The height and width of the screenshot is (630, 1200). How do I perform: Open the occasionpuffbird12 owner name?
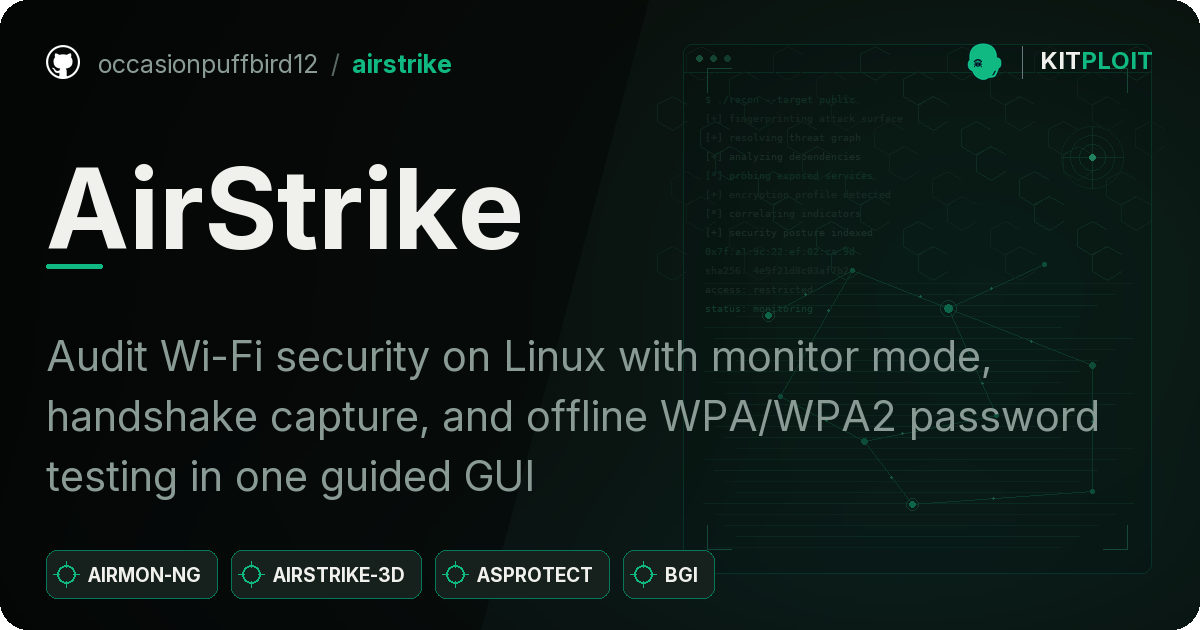208,65
